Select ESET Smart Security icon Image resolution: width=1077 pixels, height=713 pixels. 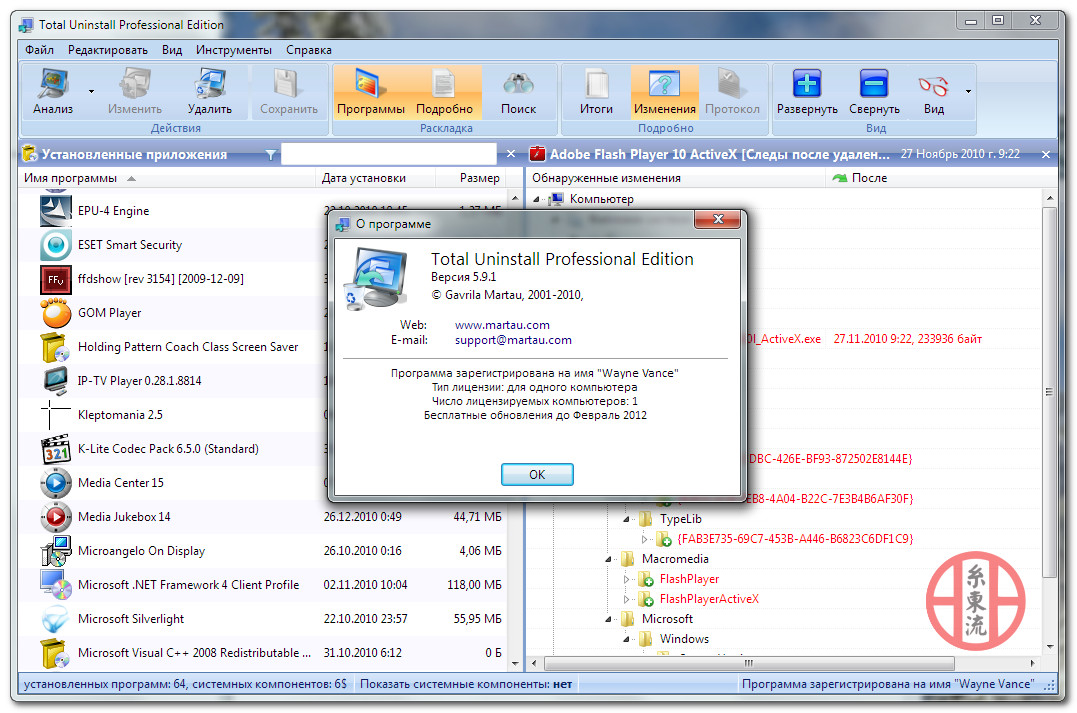pyautogui.click(x=56, y=245)
